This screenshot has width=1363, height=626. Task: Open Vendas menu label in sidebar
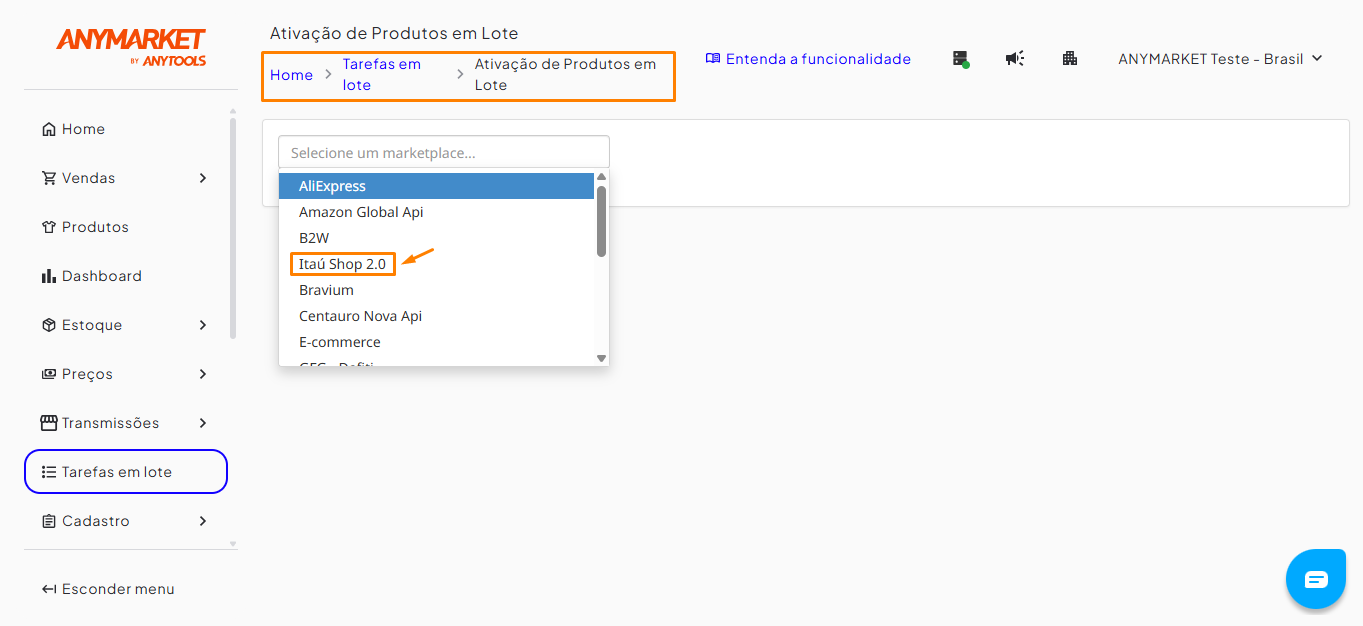[x=88, y=178]
